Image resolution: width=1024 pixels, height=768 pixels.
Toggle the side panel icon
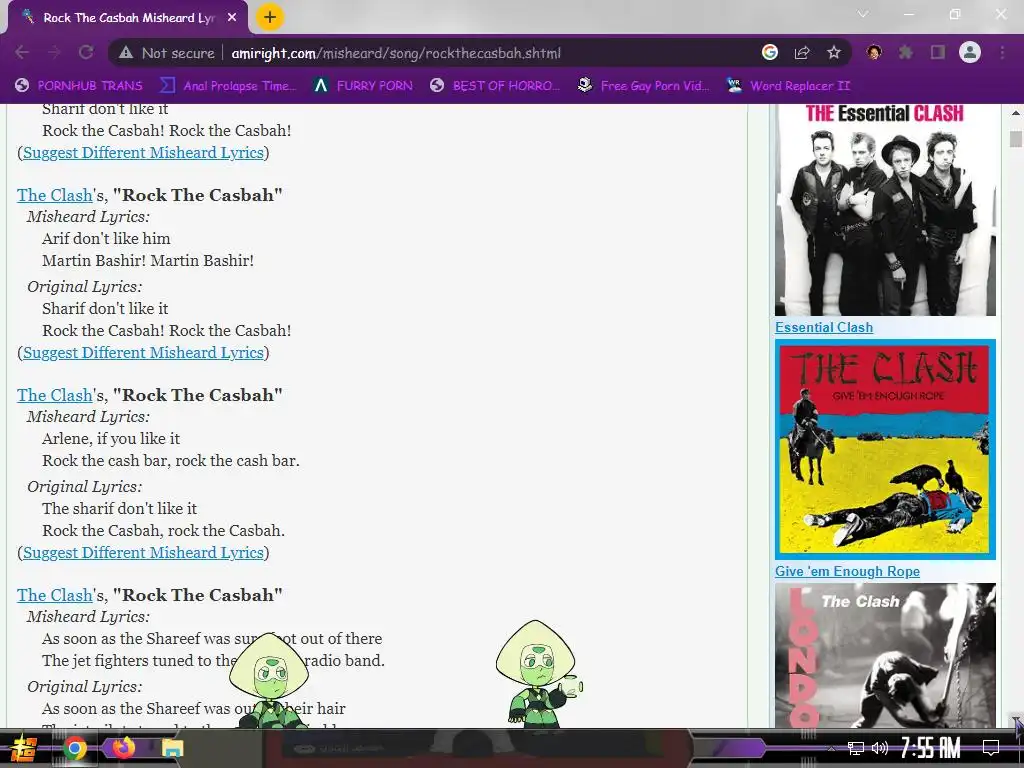point(938,52)
